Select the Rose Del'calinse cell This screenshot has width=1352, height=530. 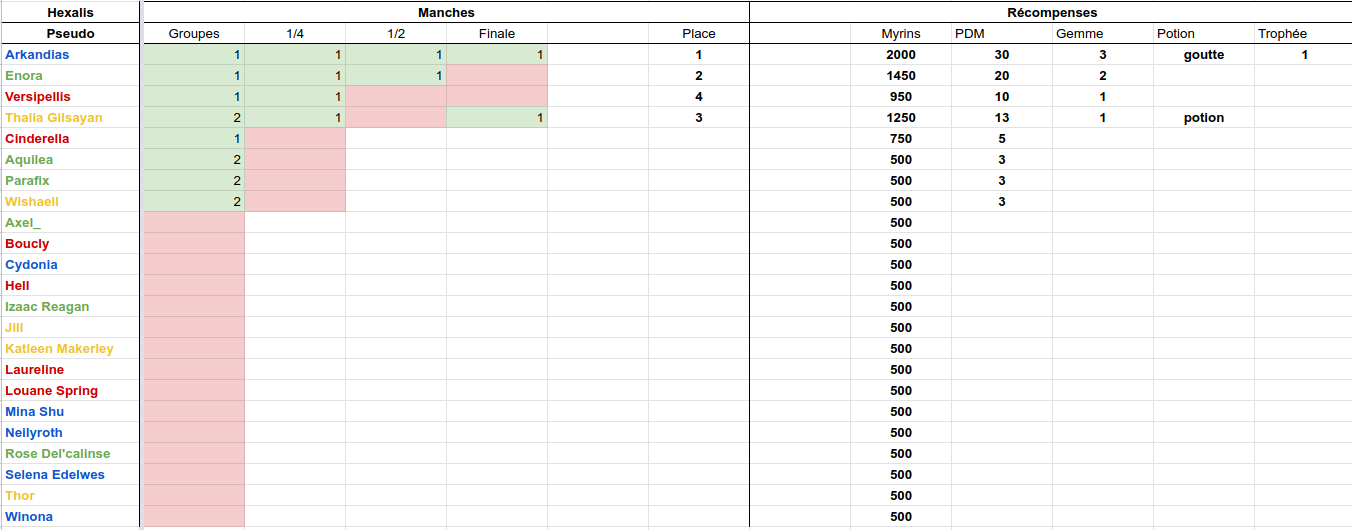click(58, 454)
